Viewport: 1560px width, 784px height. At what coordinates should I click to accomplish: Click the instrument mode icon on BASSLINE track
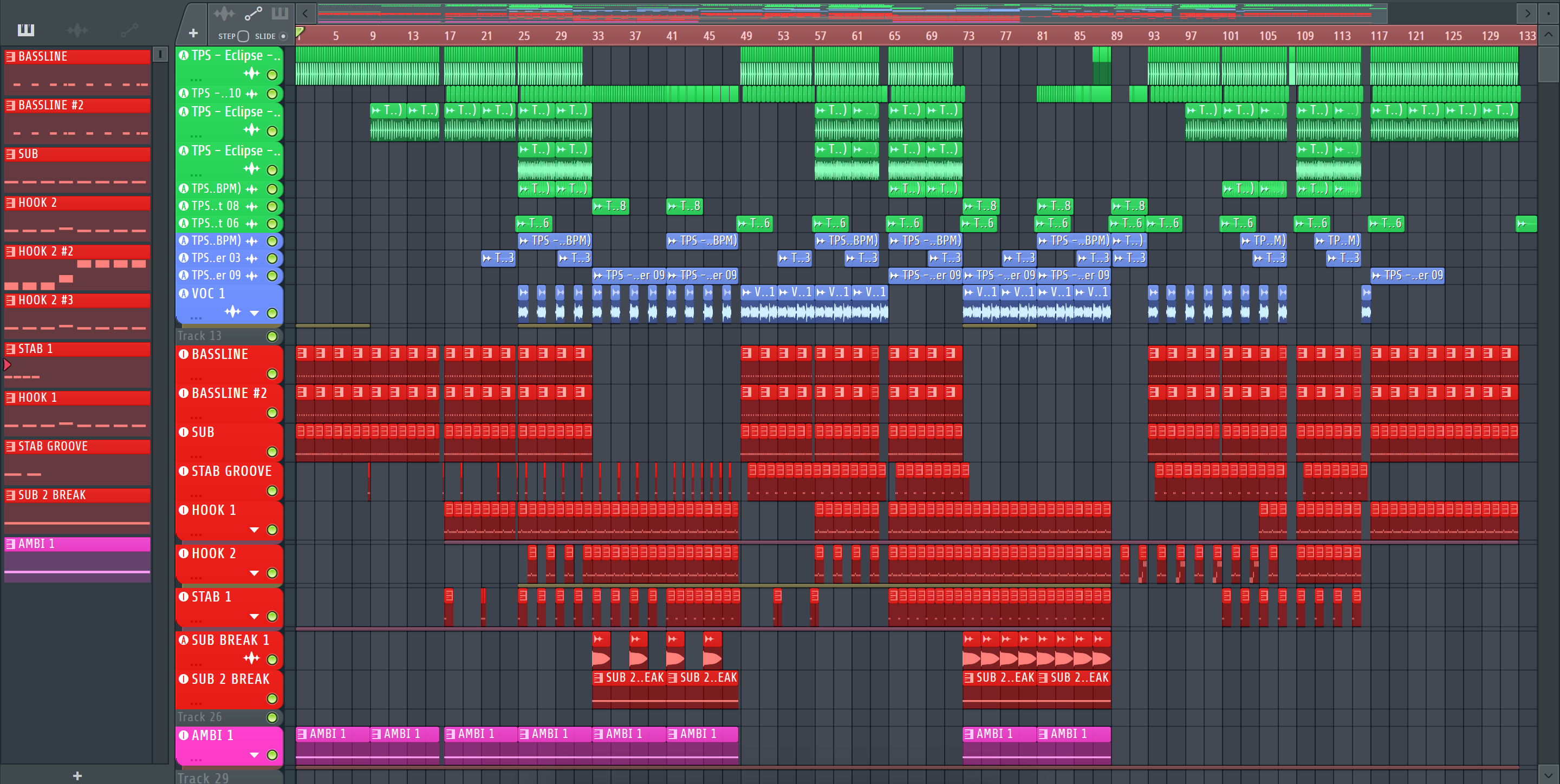click(x=184, y=354)
